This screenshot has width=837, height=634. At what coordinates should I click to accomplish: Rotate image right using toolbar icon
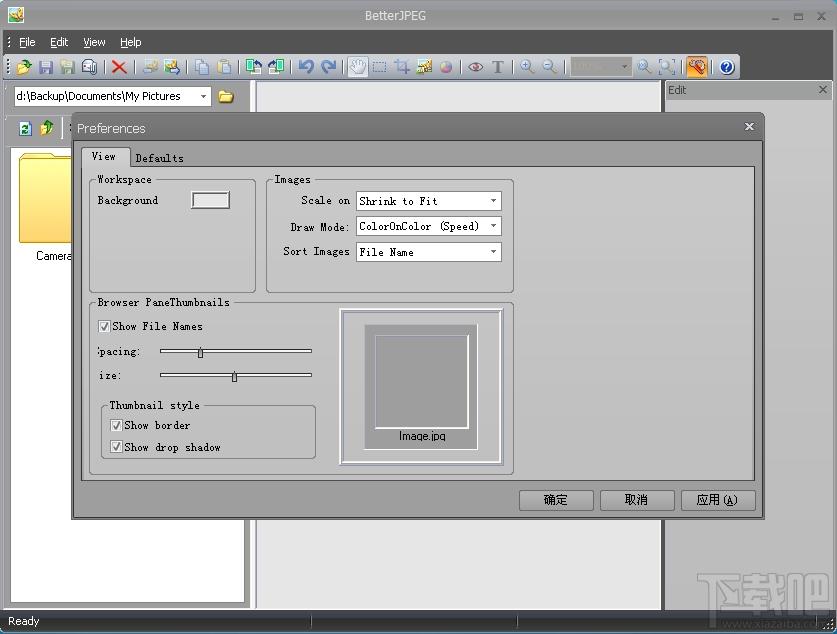click(x=276, y=67)
